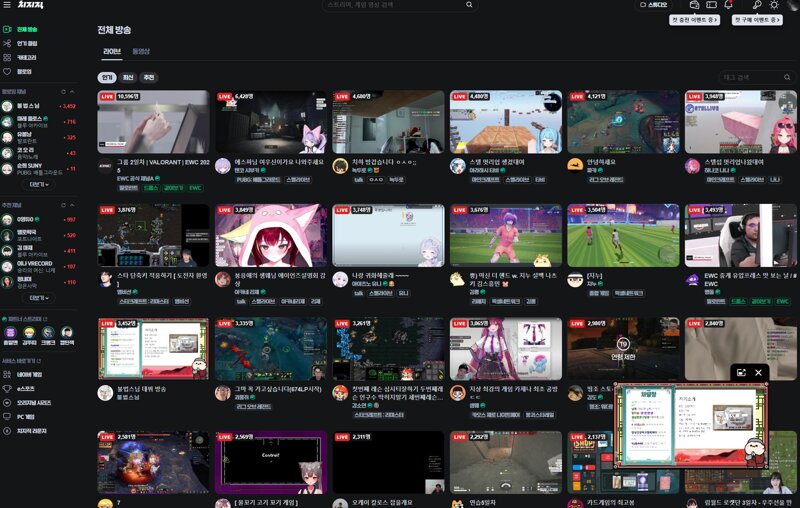Open the black-screen stream with 2,311 viewers

(x=388, y=463)
